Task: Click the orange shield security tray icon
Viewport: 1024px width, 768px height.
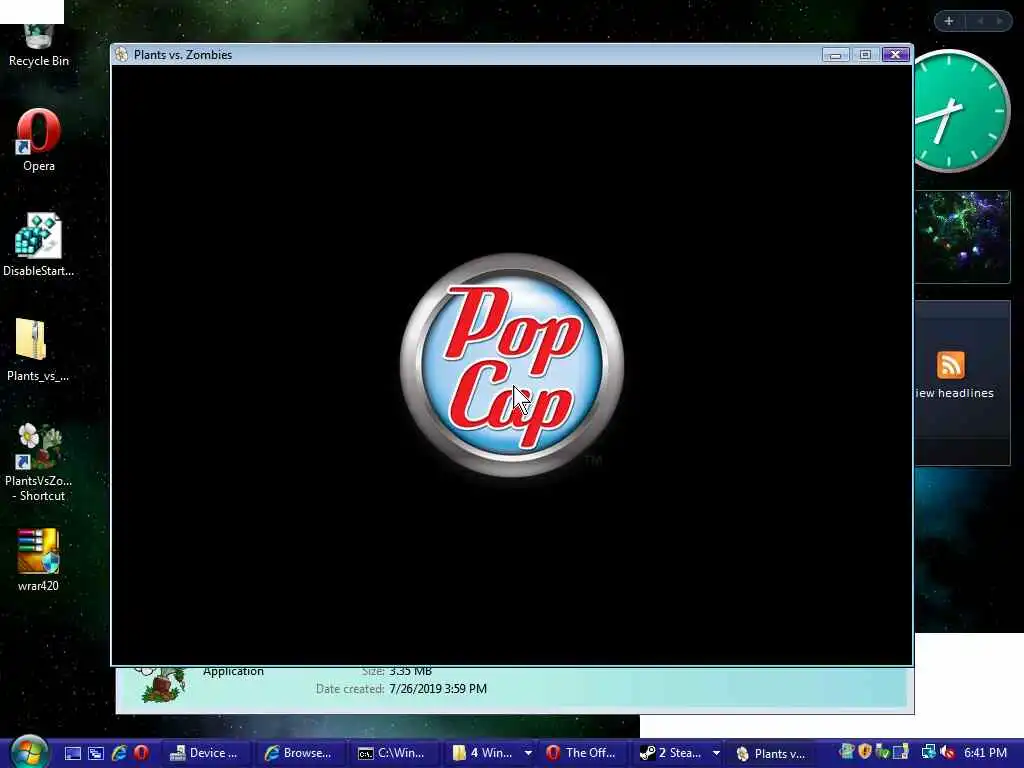Action: pyautogui.click(x=865, y=752)
